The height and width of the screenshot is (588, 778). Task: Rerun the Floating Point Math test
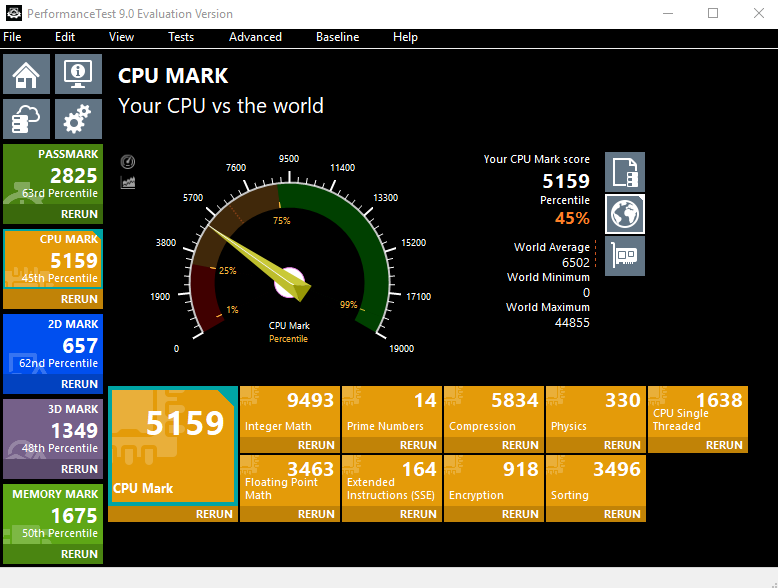[290, 514]
